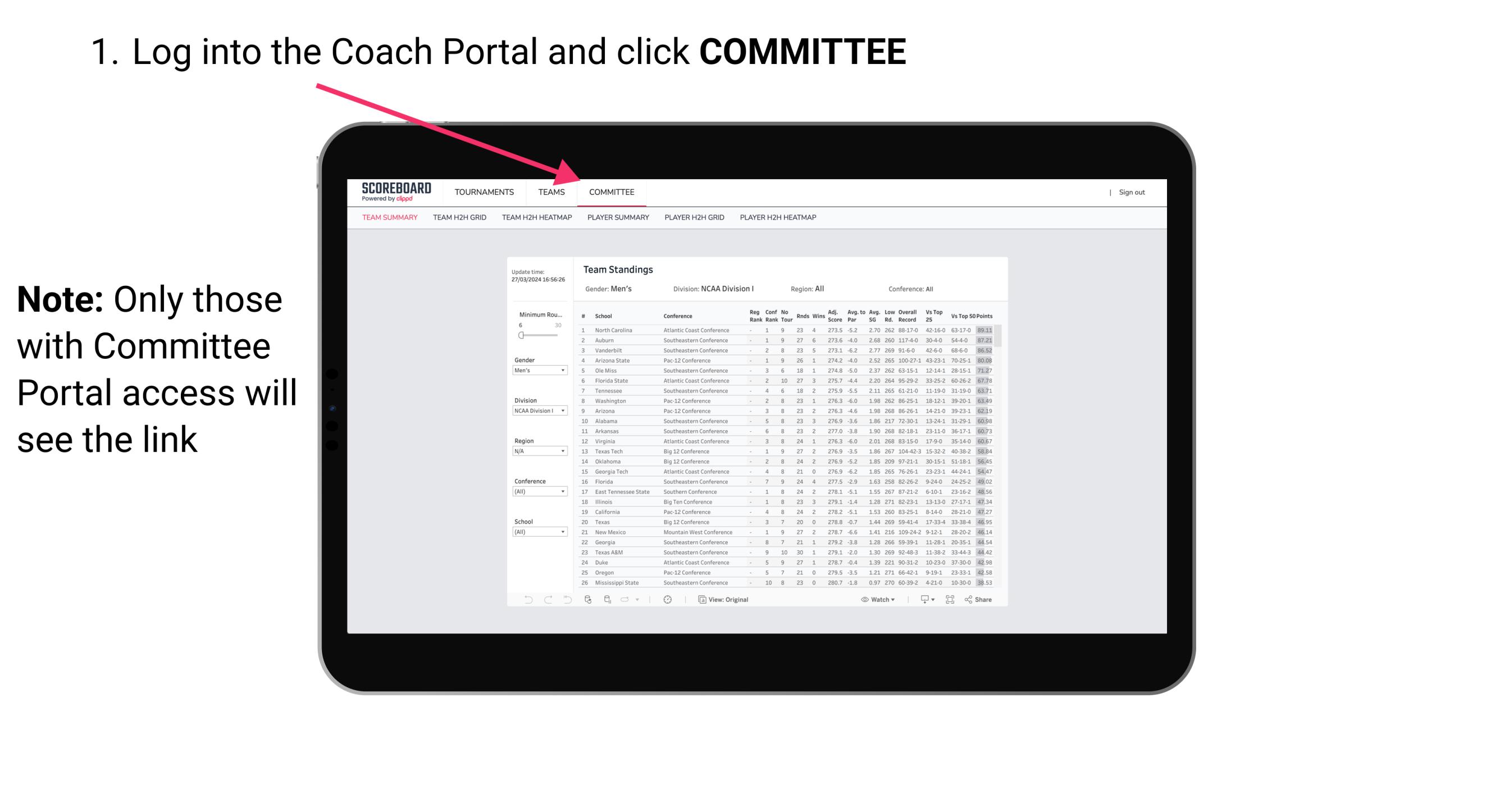Viewport: 1509px width, 812px height.
Task: Click the PLAYER SUMMARY tab
Action: coord(617,217)
